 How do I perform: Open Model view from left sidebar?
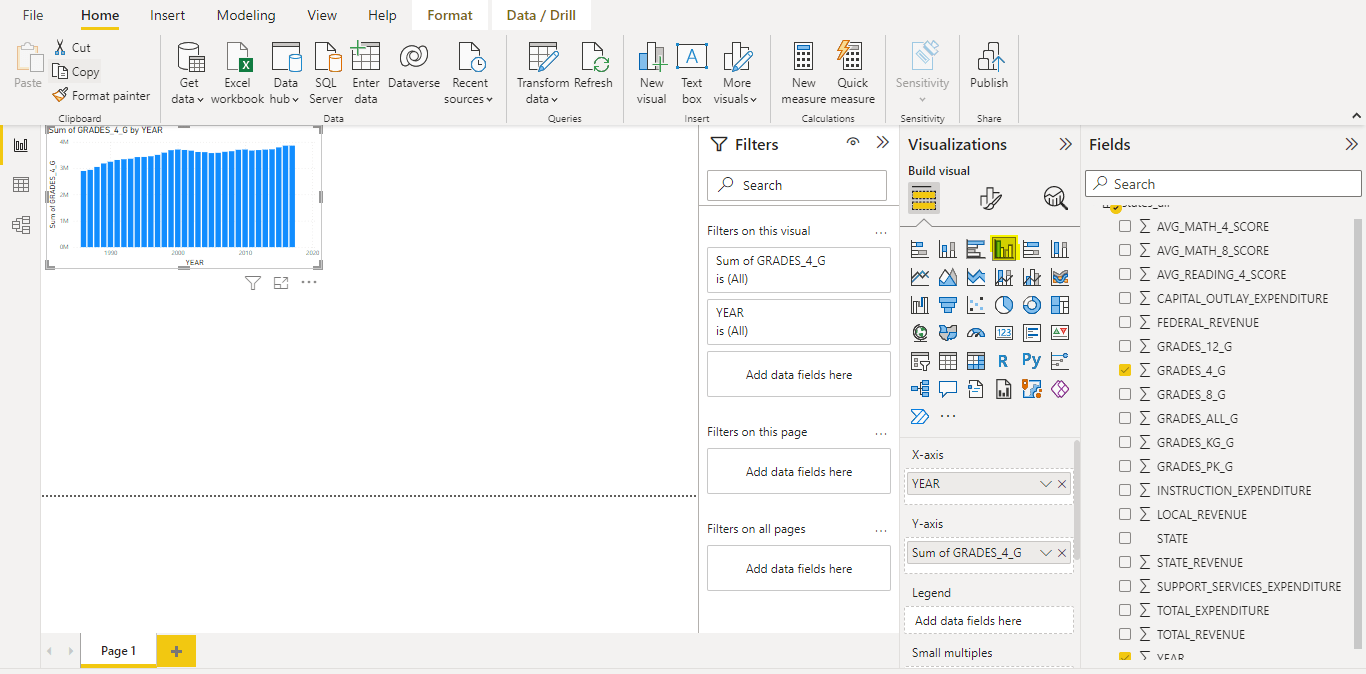pos(21,224)
